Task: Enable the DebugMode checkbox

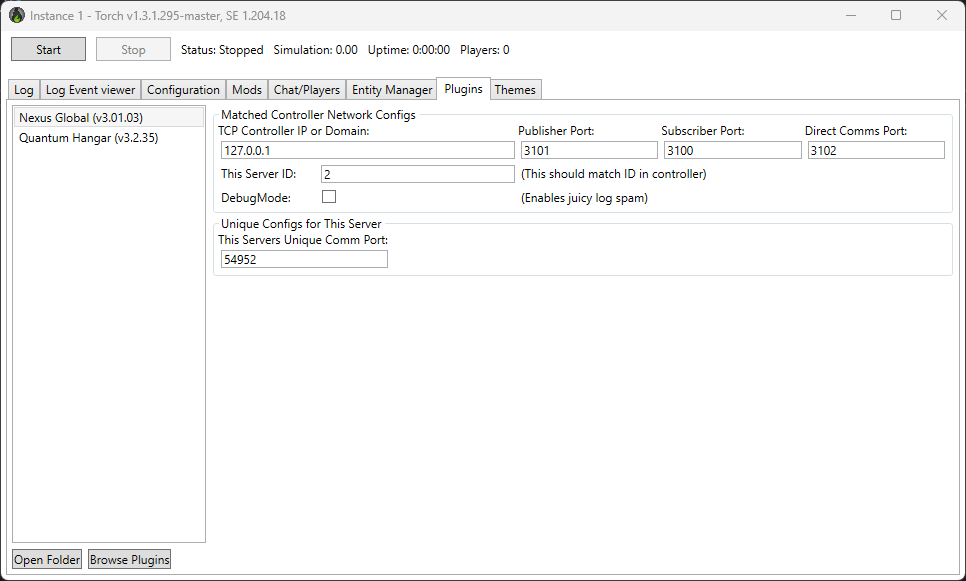Action: pos(328,197)
